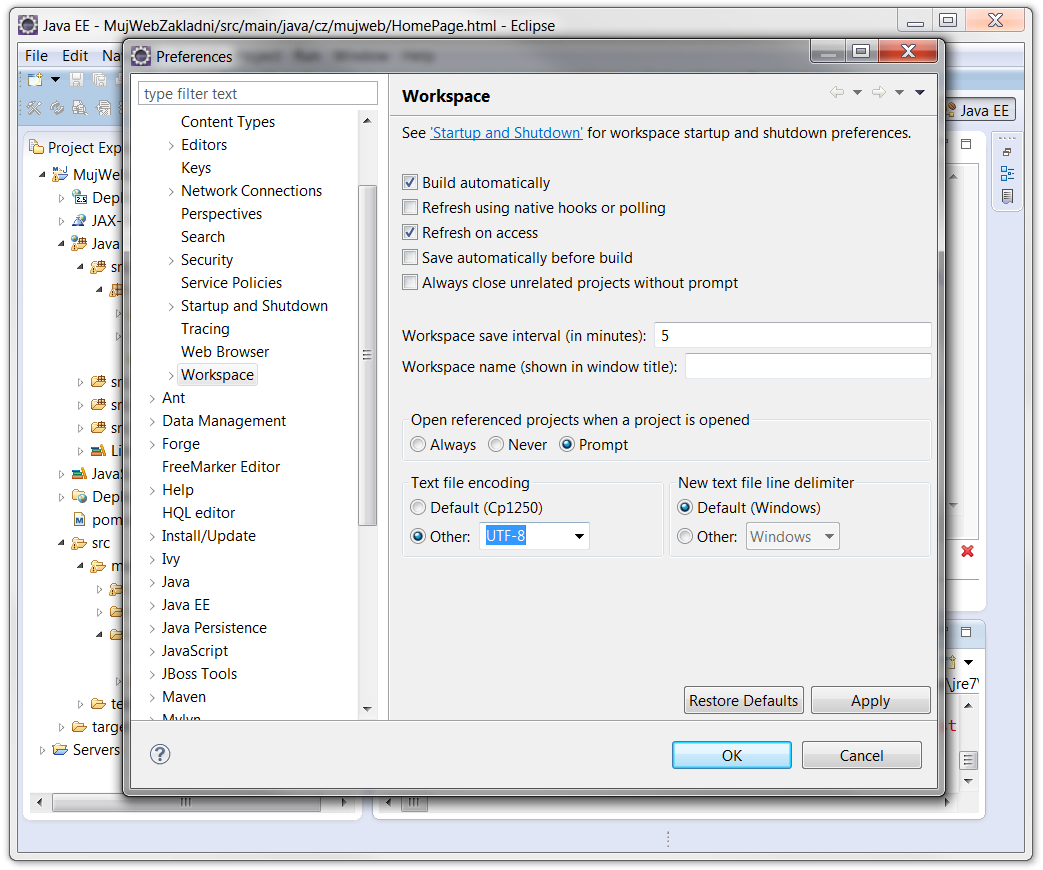Click the New wizard toolbar icon in Eclipse
Viewport: 1043px width, 870px height.
pyautogui.click(x=35, y=80)
